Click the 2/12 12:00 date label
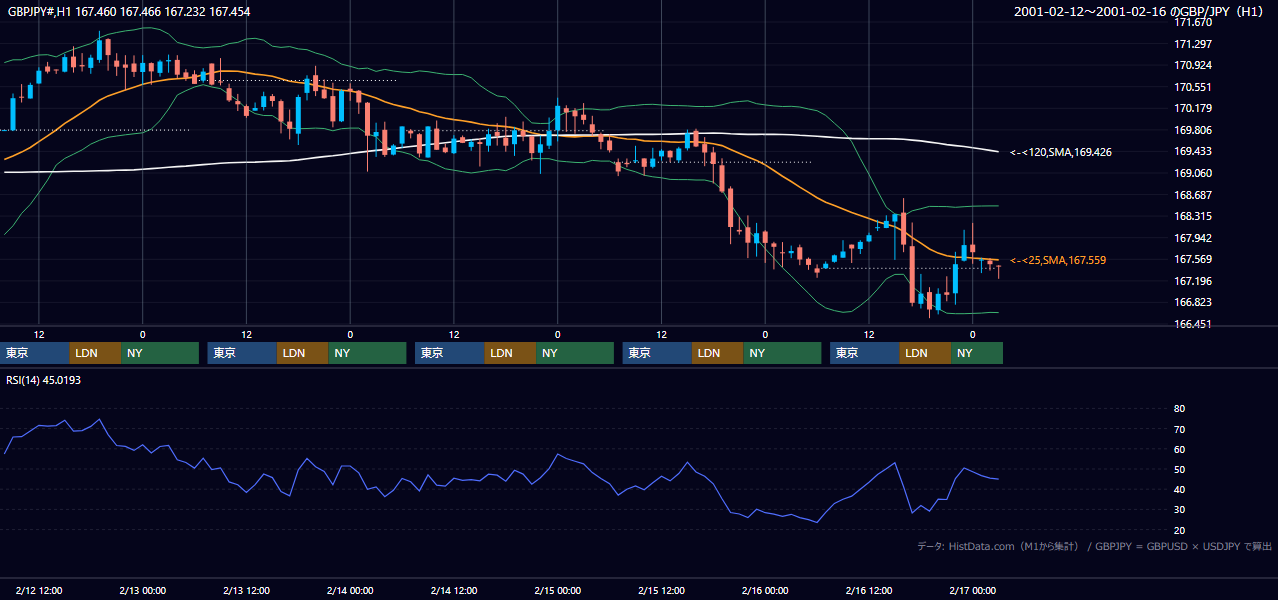 (39, 590)
